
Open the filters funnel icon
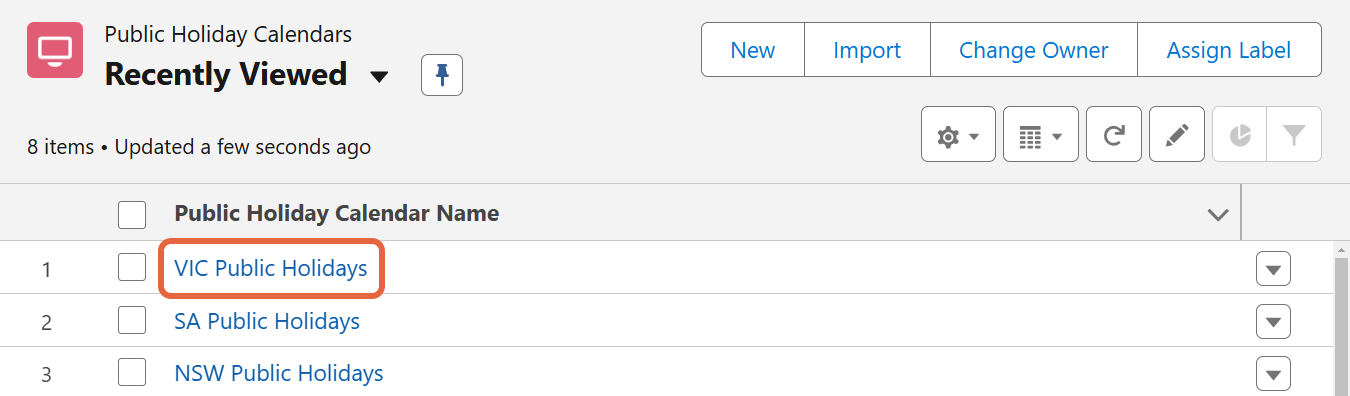1294,134
